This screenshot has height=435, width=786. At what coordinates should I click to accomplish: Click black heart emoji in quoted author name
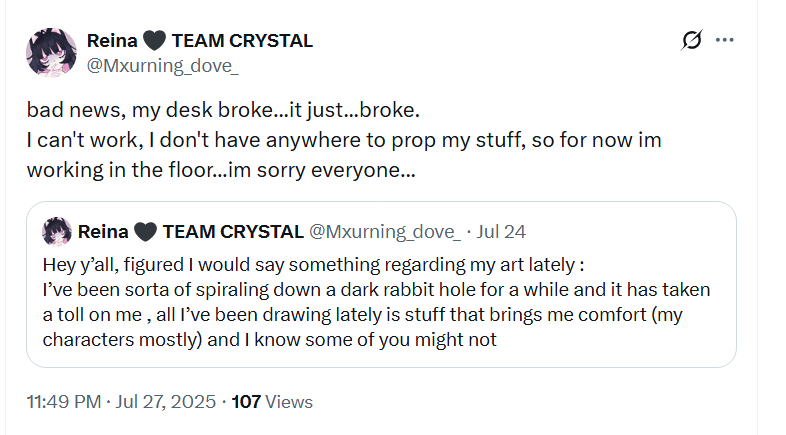tap(145, 232)
